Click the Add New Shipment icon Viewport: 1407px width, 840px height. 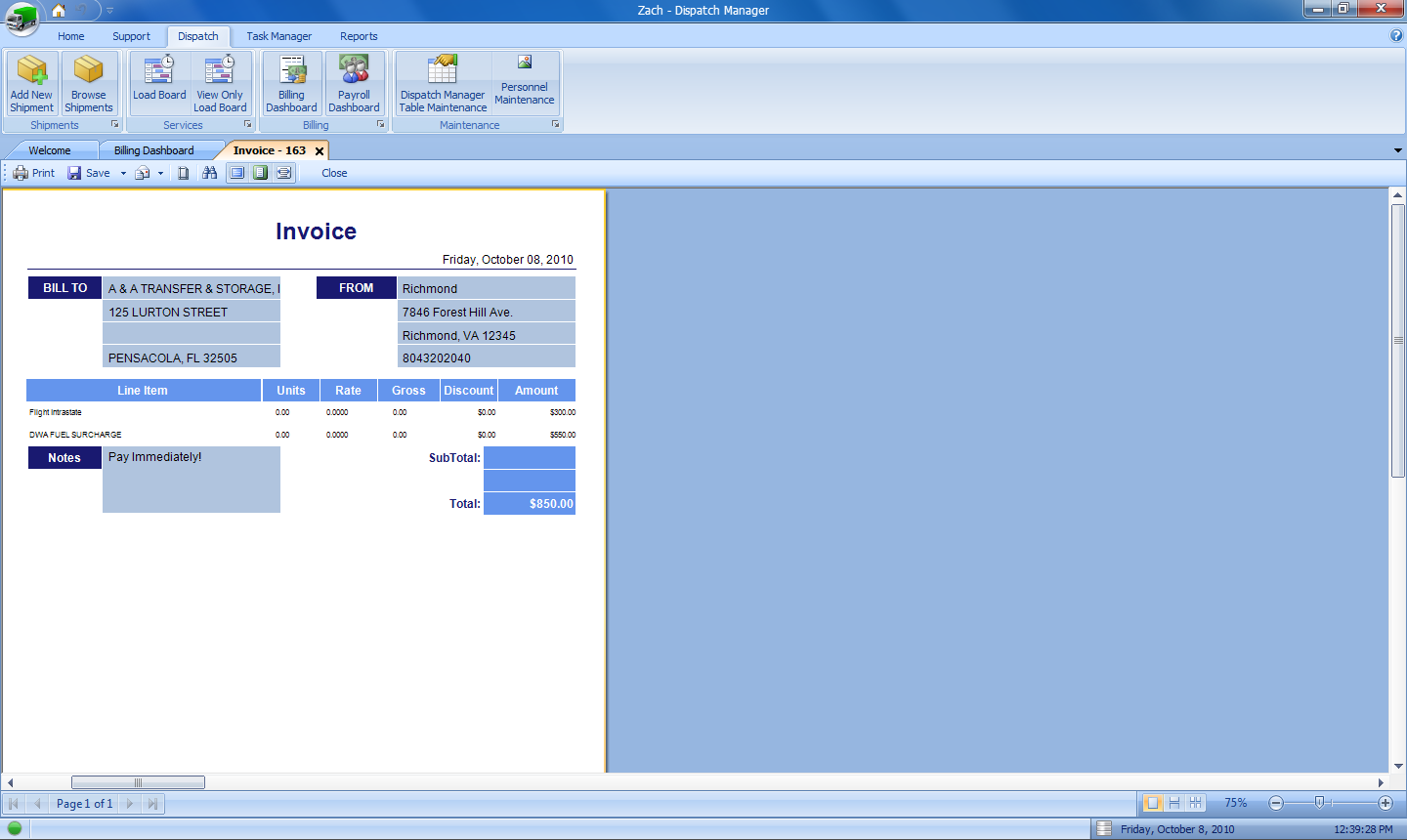[31, 83]
